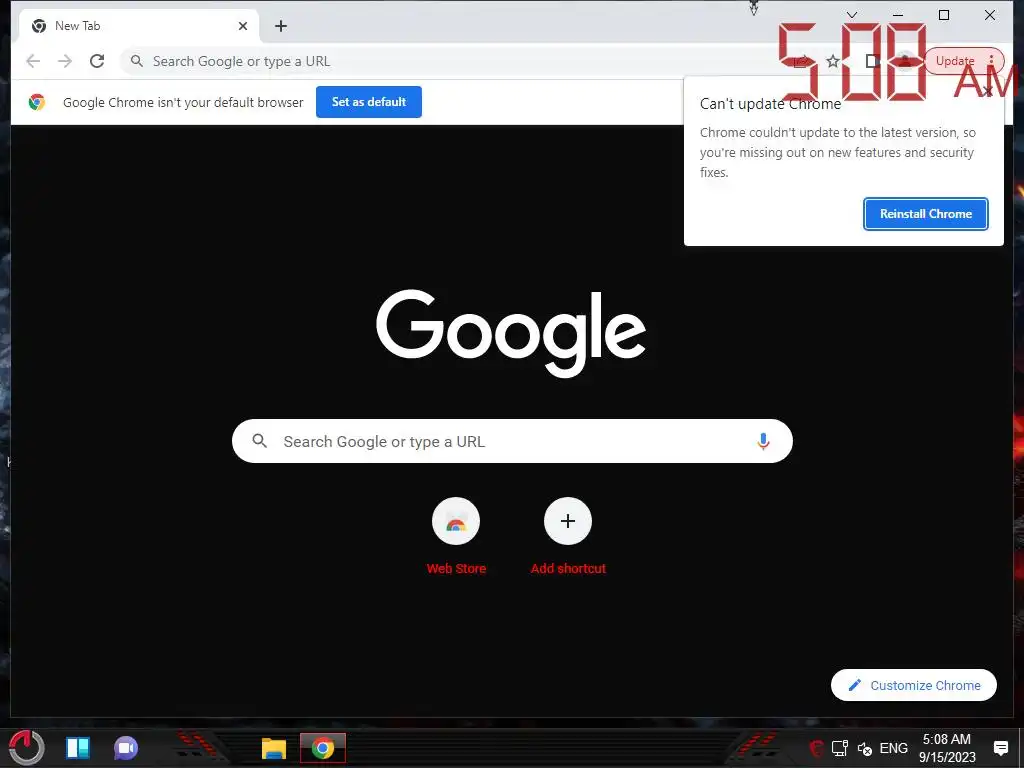Click the muted volume tray icon
The width and height of the screenshot is (1024, 768).
tap(865, 749)
